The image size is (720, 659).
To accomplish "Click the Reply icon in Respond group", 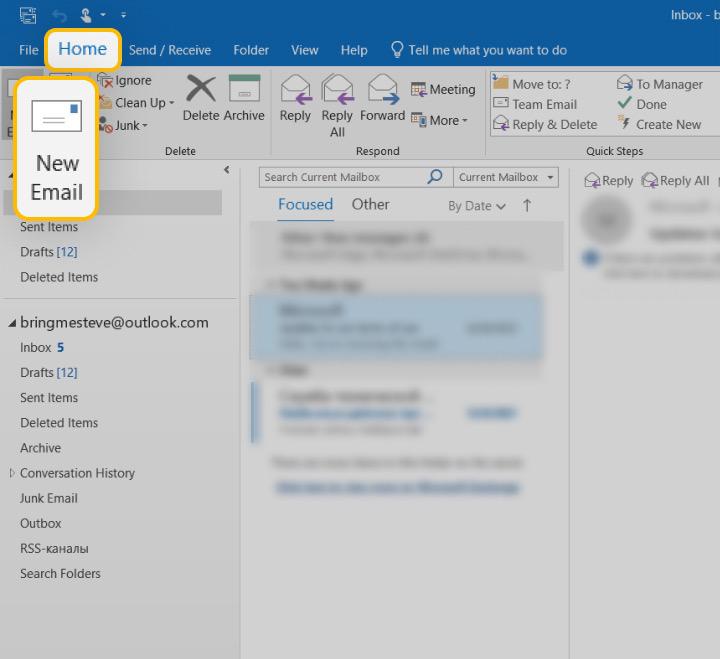I will coord(295,90).
